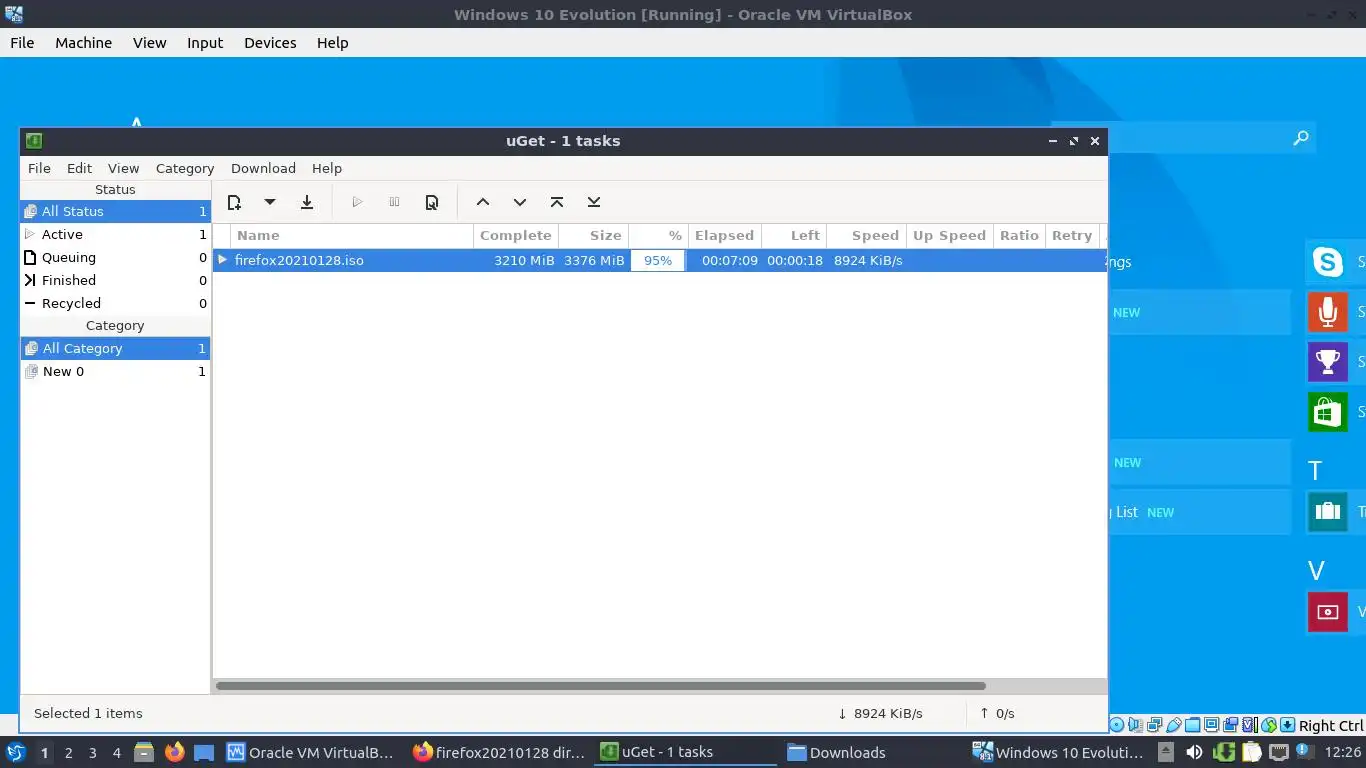Open file manager panel launcher

click(144, 752)
